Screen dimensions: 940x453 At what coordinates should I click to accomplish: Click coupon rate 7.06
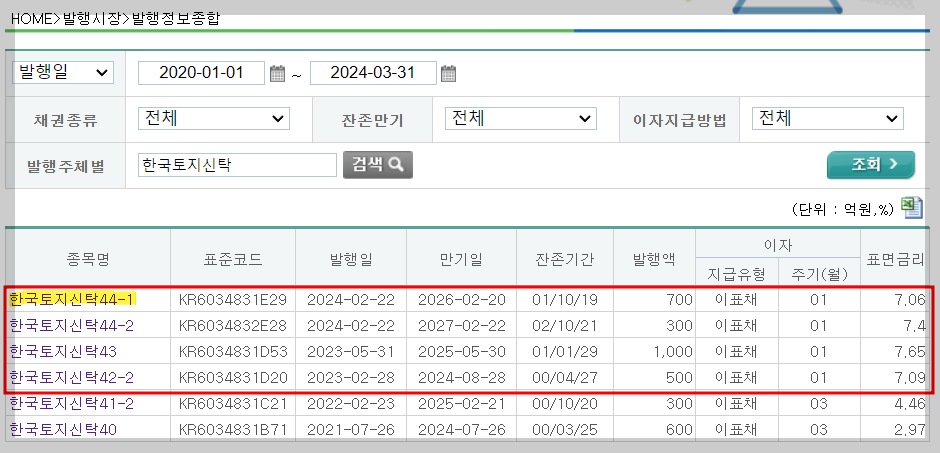coord(908,299)
